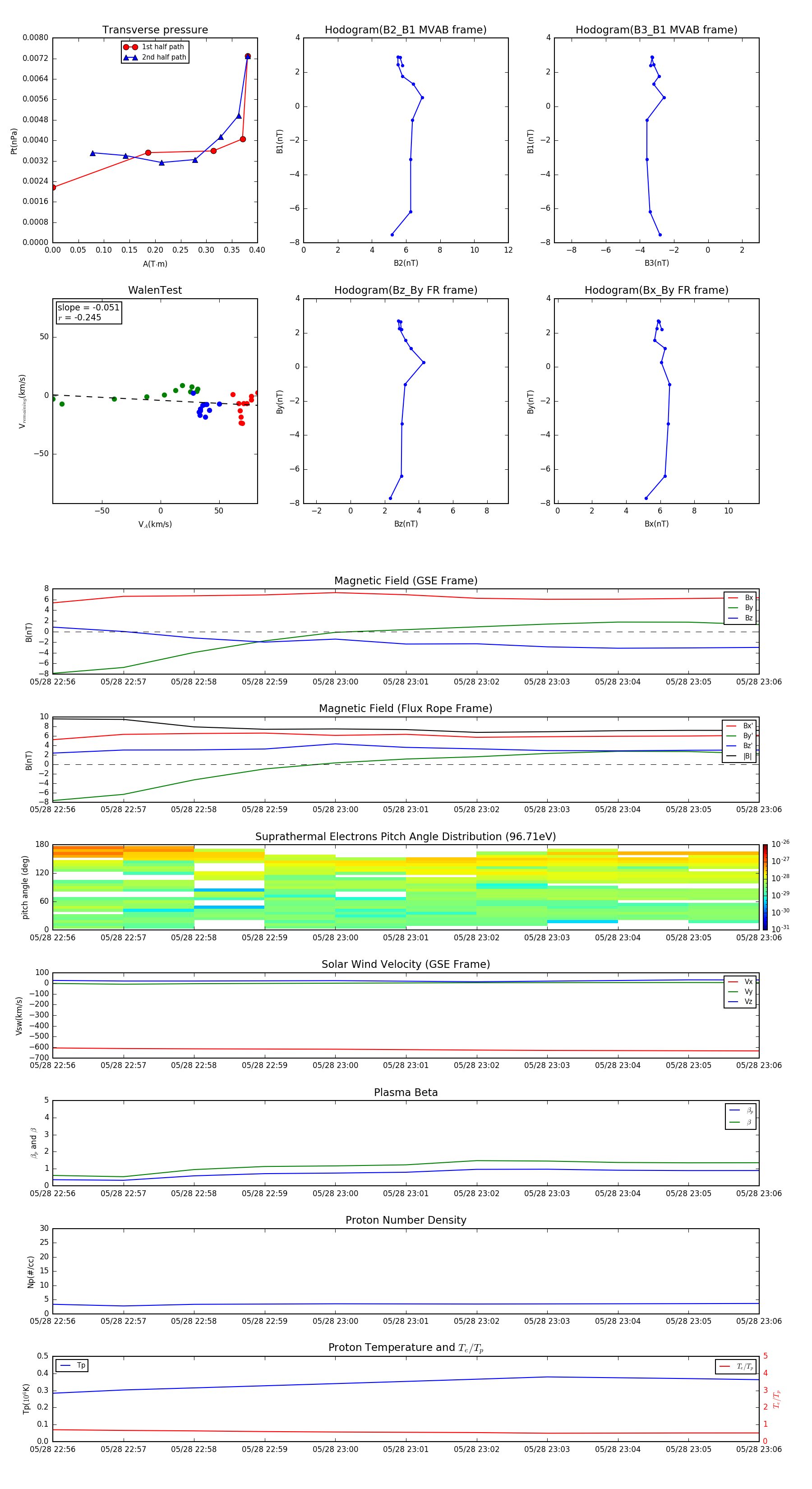Screen dimensions: 812x1489
Task: Select the 'slope = -0.051' annotation
Action: [88, 308]
